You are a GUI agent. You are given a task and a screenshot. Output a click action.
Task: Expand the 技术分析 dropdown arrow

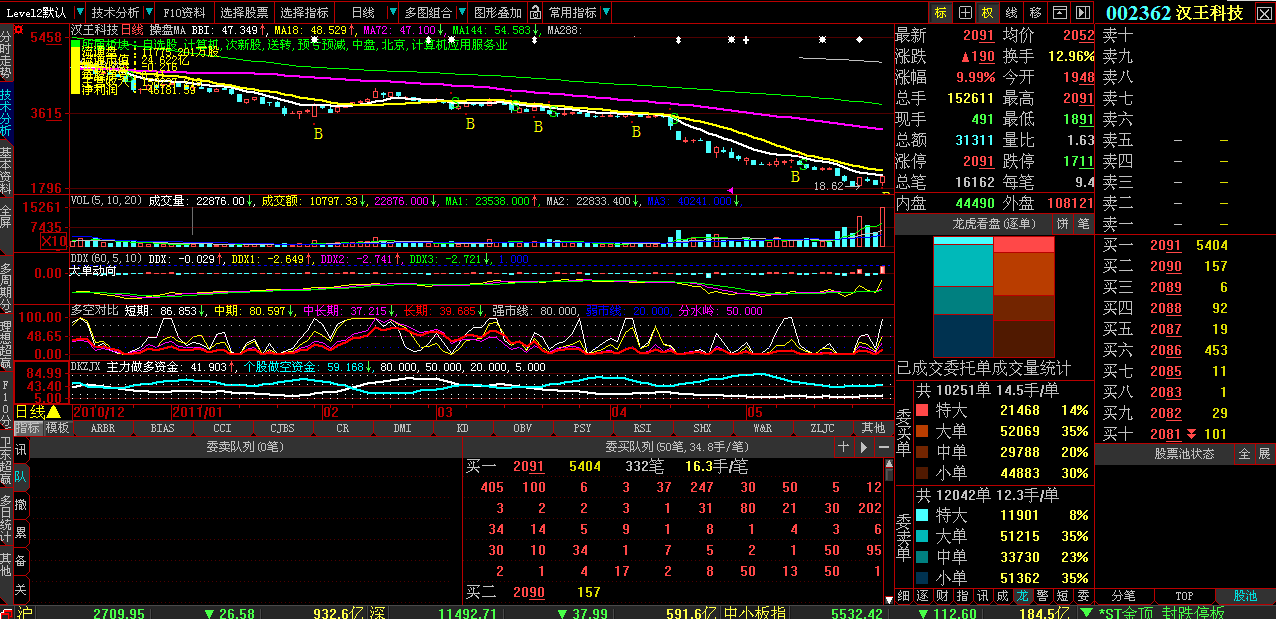pos(149,13)
